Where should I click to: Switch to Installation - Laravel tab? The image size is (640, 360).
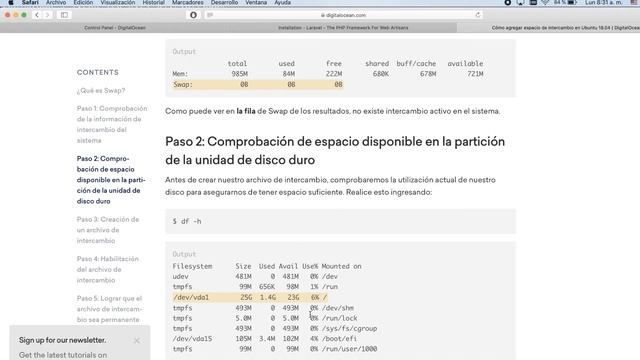pyautogui.click(x=343, y=28)
